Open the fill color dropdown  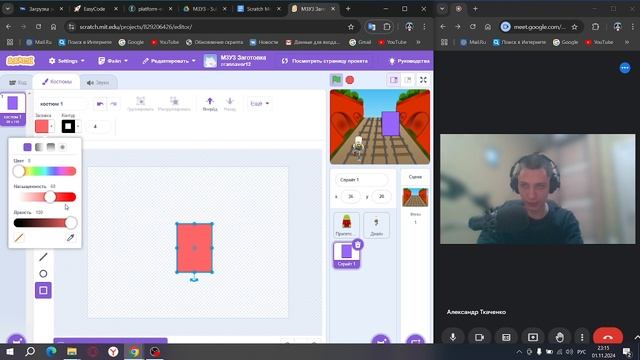point(44,127)
